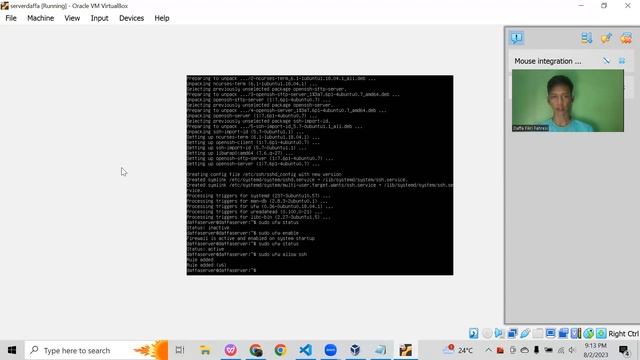Click the orange icon with red cross in the notification panel

[x=626, y=38]
